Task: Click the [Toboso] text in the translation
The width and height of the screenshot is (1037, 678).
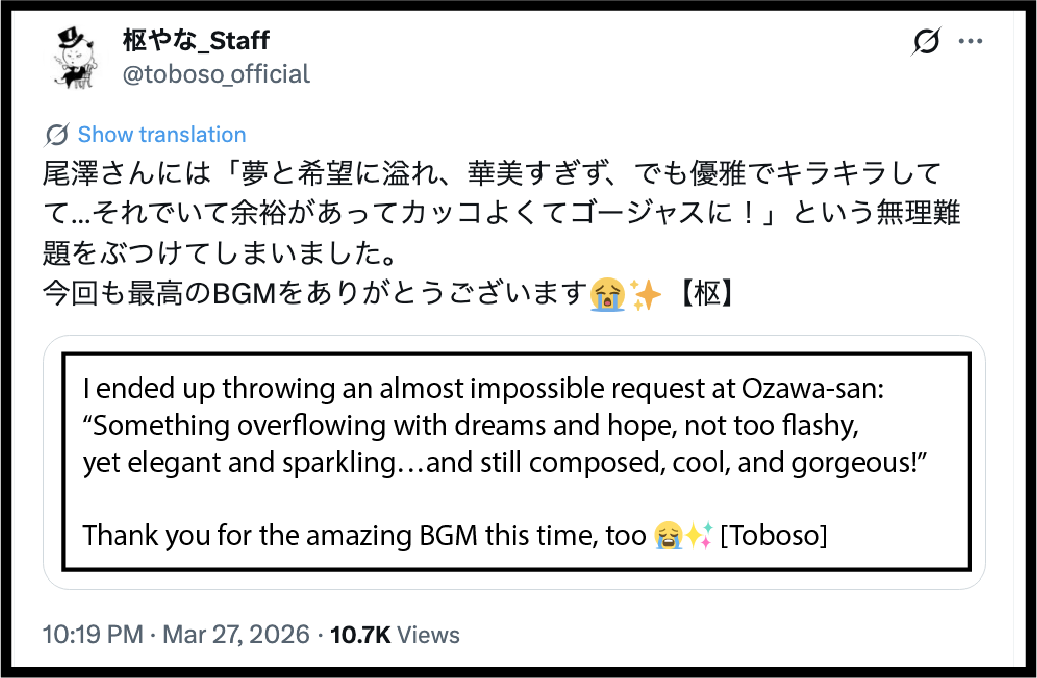Action: coord(773,536)
